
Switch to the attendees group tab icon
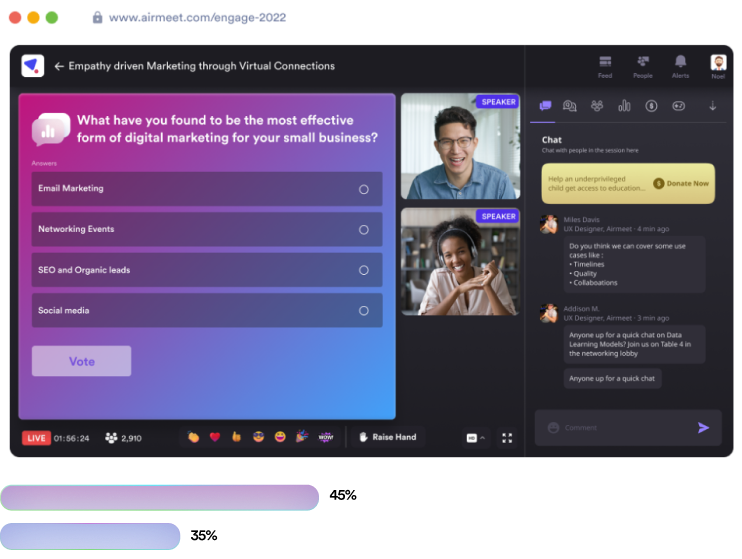(597, 106)
